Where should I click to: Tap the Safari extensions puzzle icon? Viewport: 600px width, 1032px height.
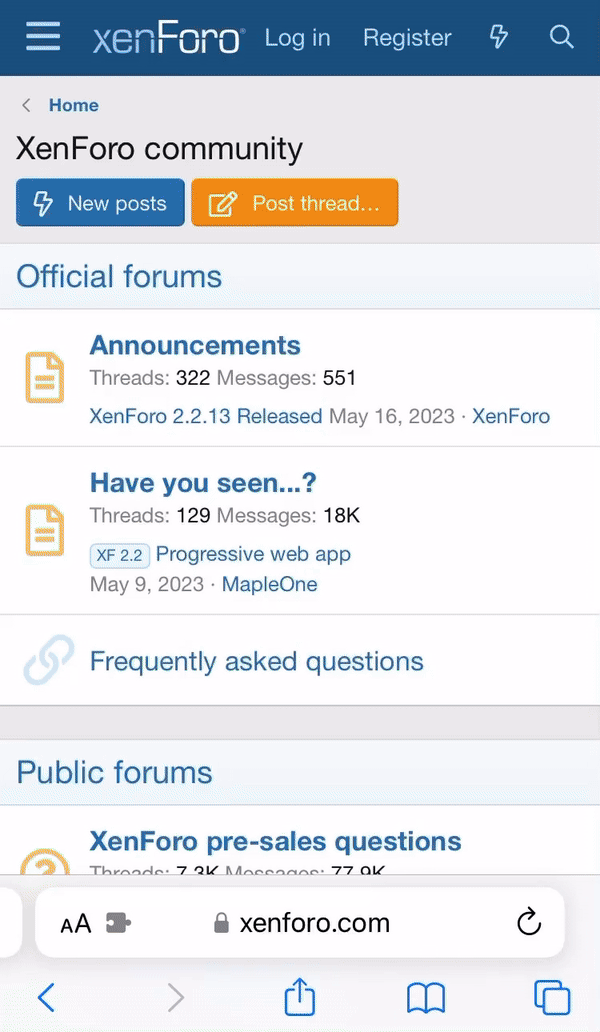pos(118,923)
